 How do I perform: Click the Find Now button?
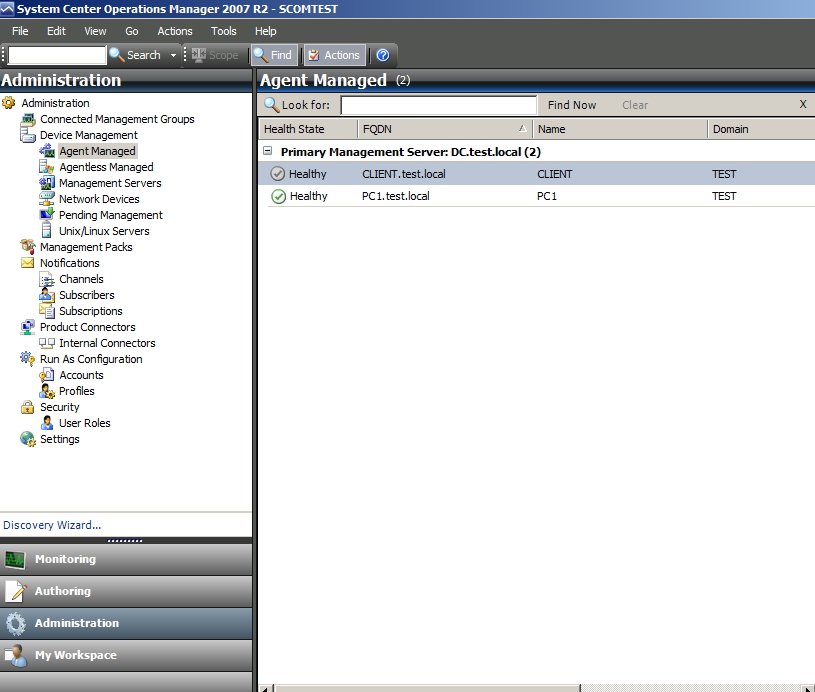pos(572,105)
